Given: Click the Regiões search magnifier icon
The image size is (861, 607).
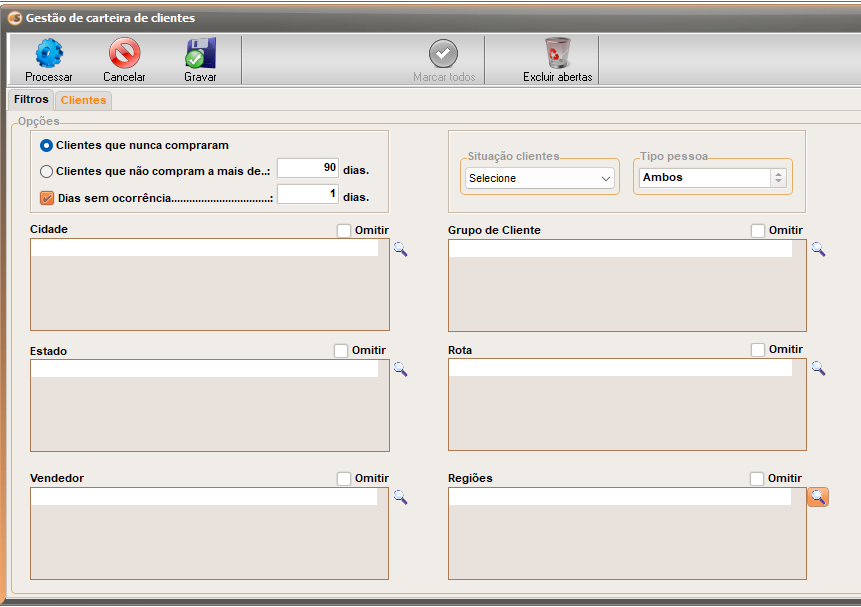Looking at the screenshot, I should click(x=818, y=497).
